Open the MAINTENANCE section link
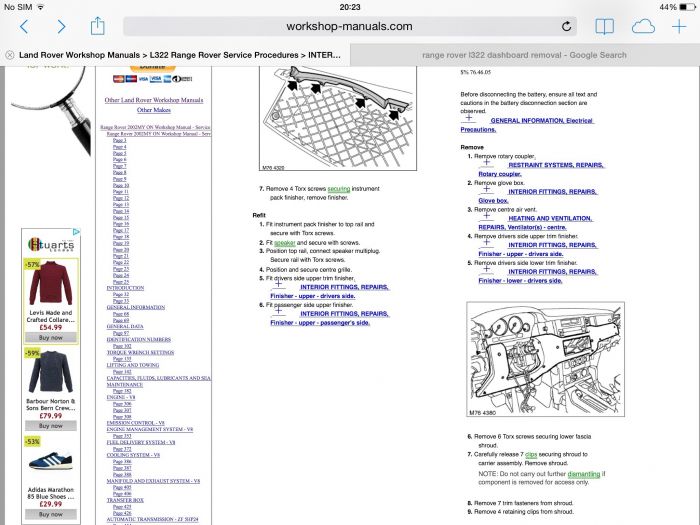Image resolution: width=700 pixels, height=525 pixels. coord(125,384)
